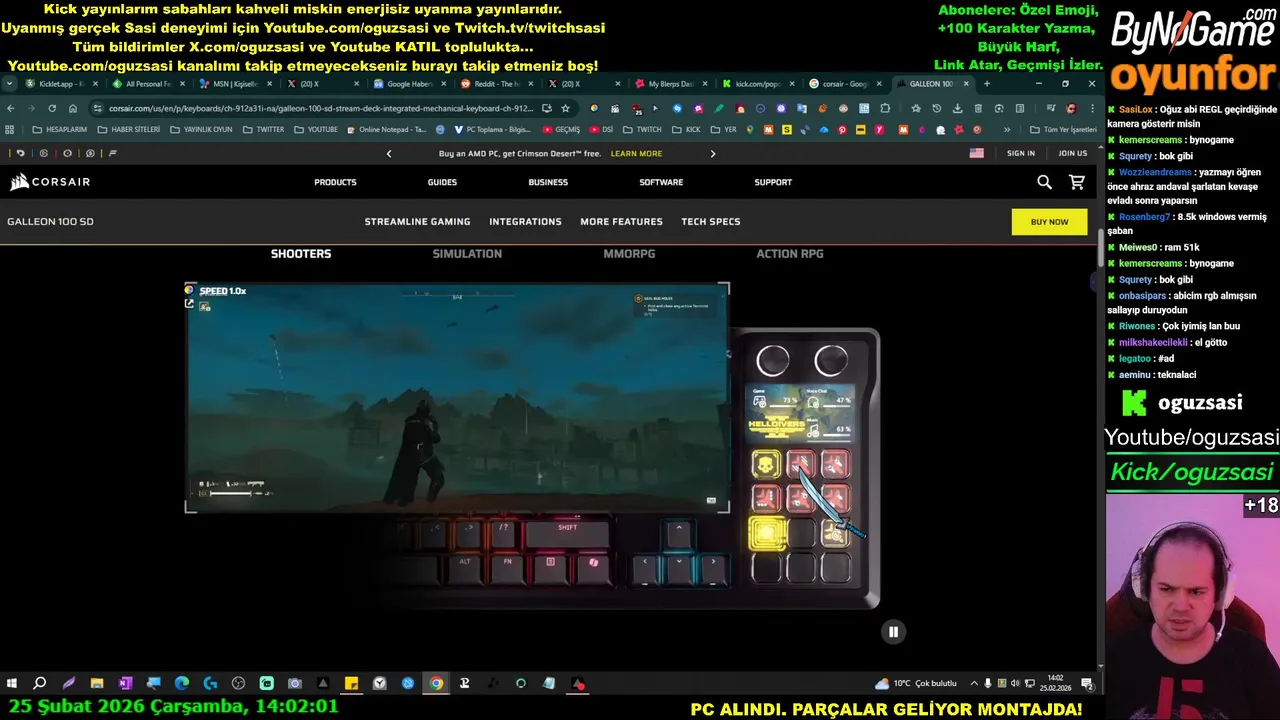
Task: Open YAYINLIK OYUN bookmark folder
Action: coord(201,129)
